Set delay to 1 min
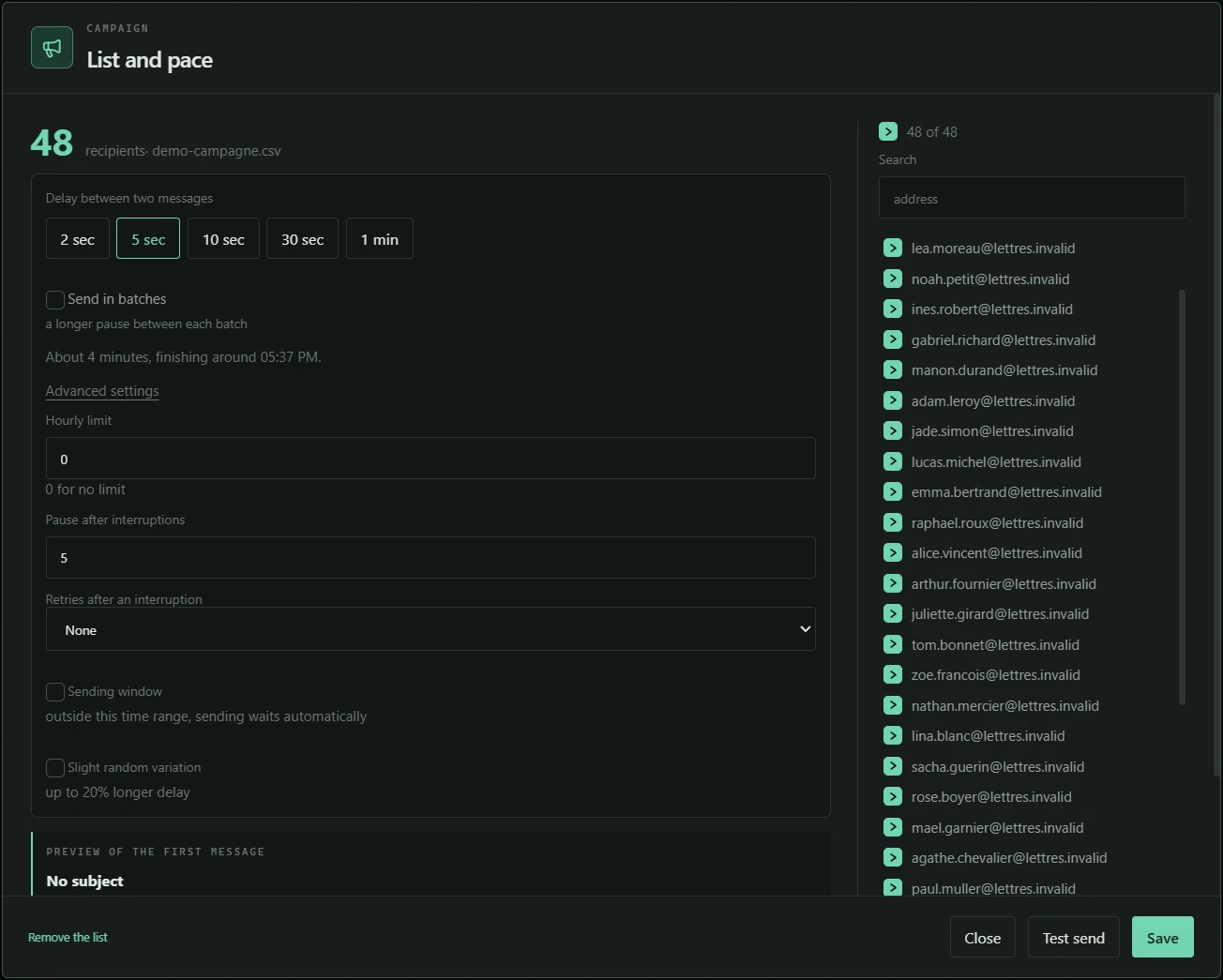This screenshot has height=980, width=1223. 380,238
